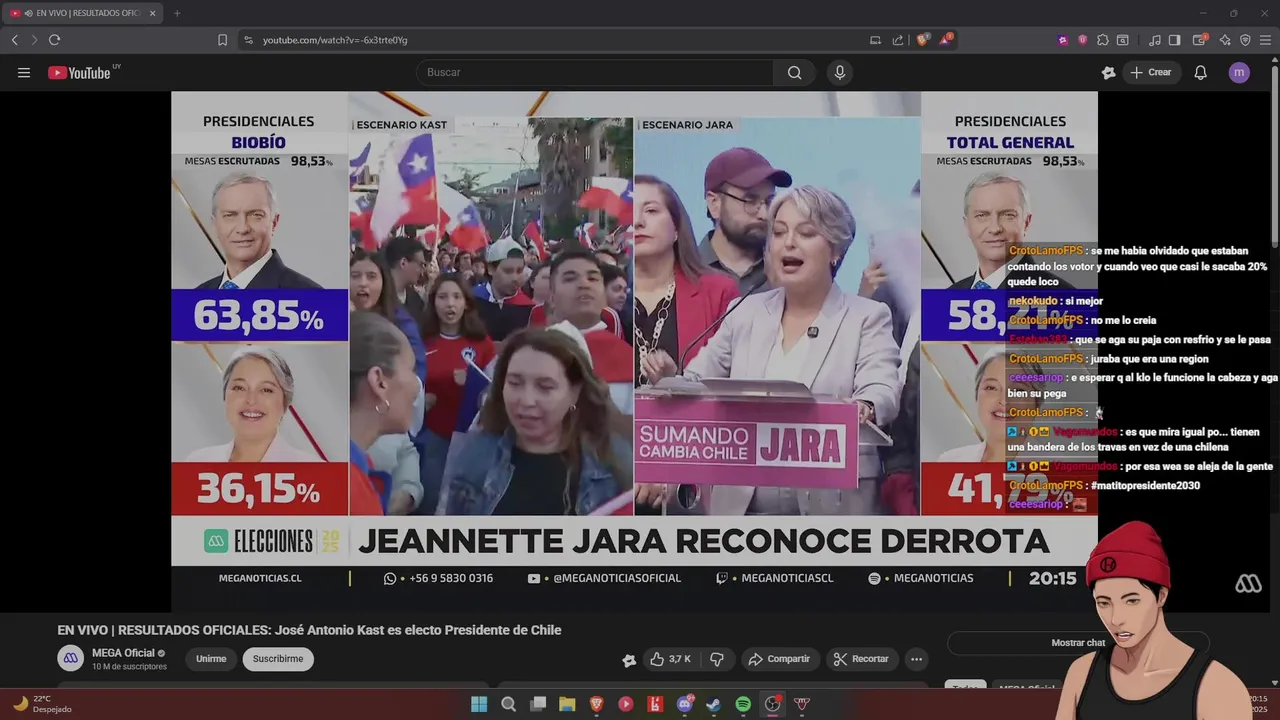
Task: Click the Crear button
Action: (1150, 72)
